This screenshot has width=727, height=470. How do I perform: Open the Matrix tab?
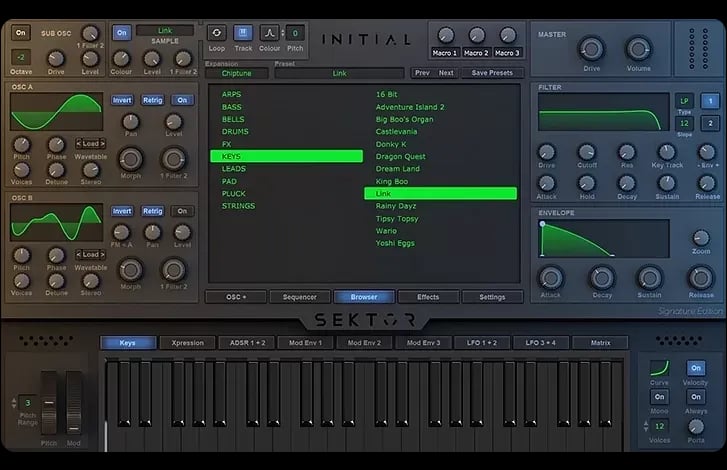600,343
